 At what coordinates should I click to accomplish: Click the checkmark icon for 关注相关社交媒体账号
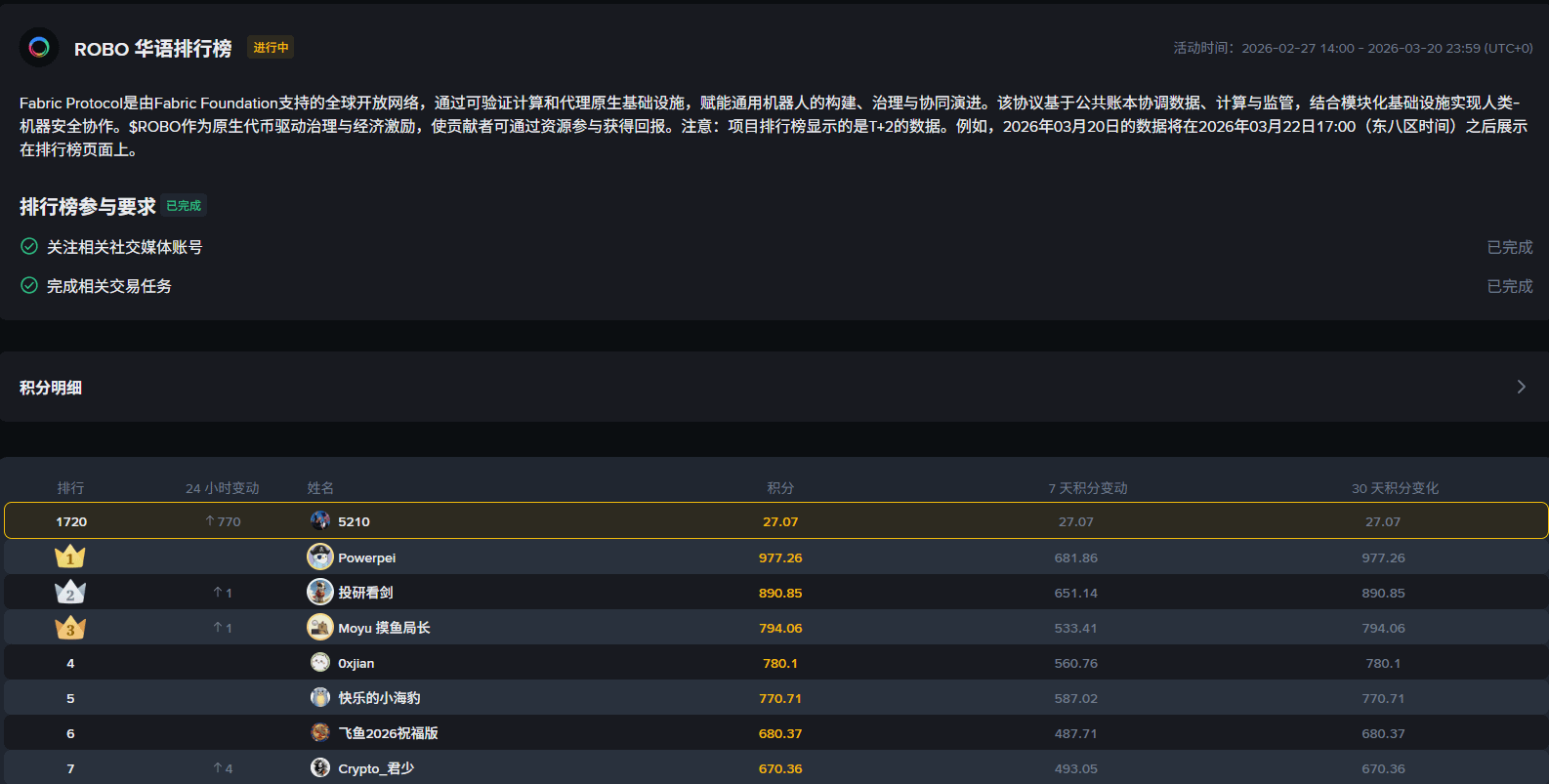click(x=29, y=246)
